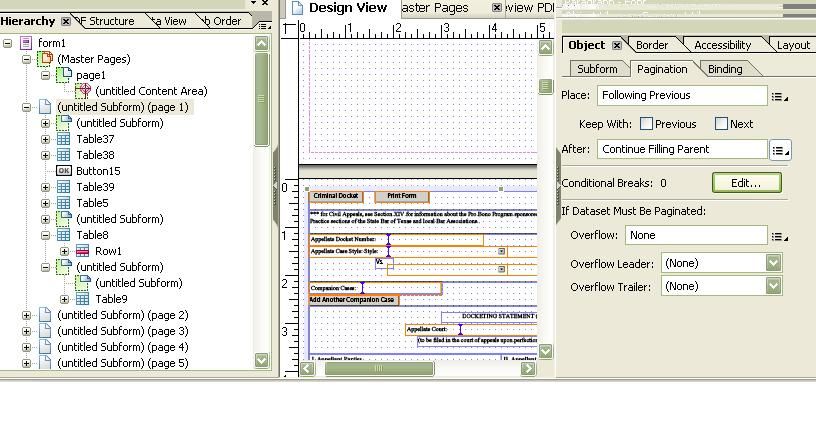Screen dimensions: 816x435
Task: Select the untitled Content Area icon
Action: pos(83,91)
